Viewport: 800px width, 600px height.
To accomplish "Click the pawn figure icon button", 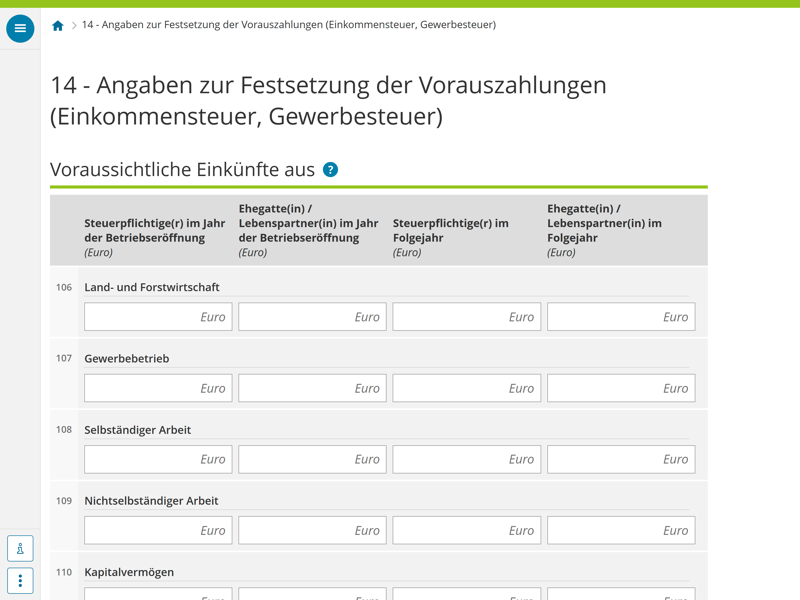I will (x=20, y=548).
